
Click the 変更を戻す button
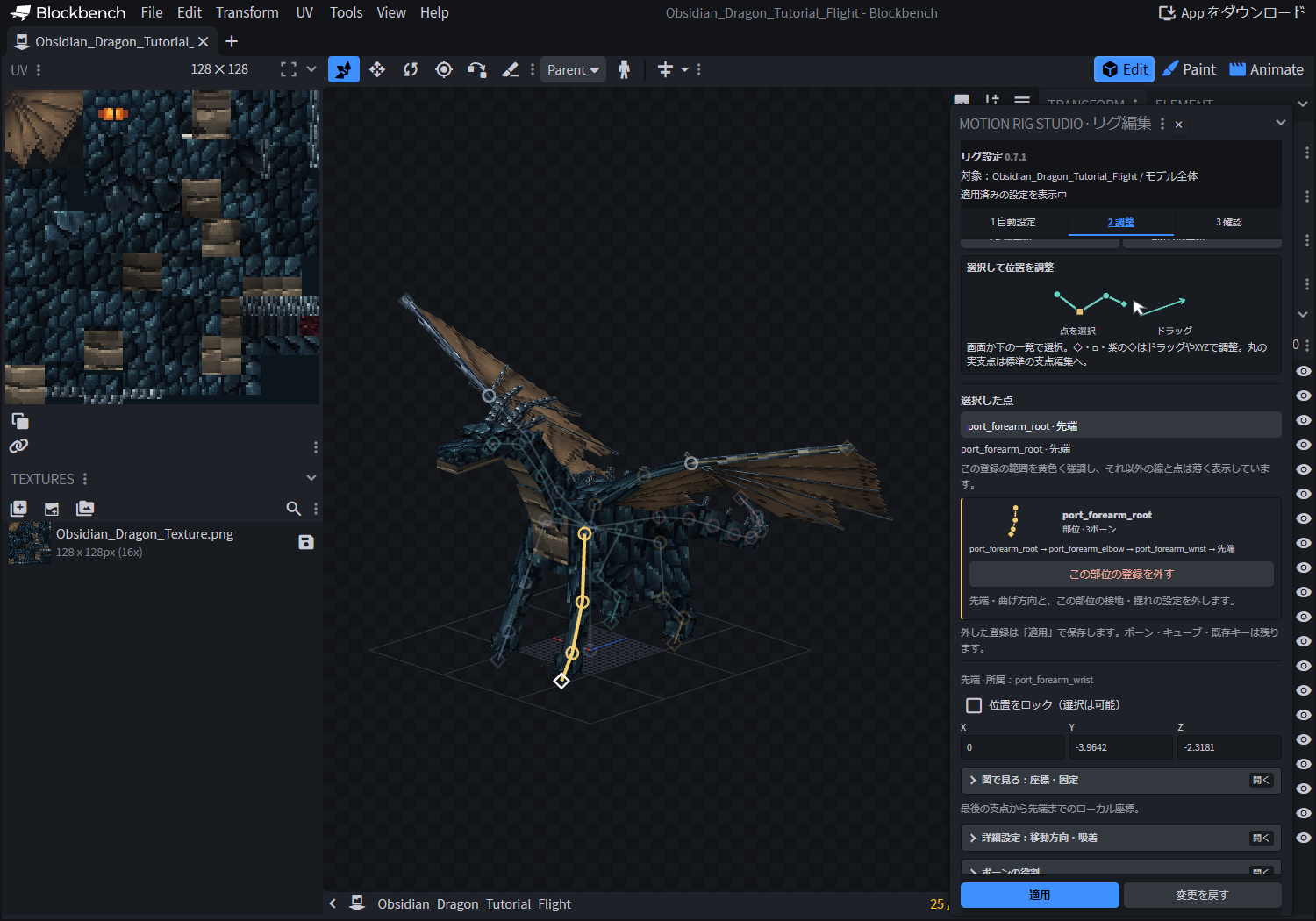tap(1202, 895)
